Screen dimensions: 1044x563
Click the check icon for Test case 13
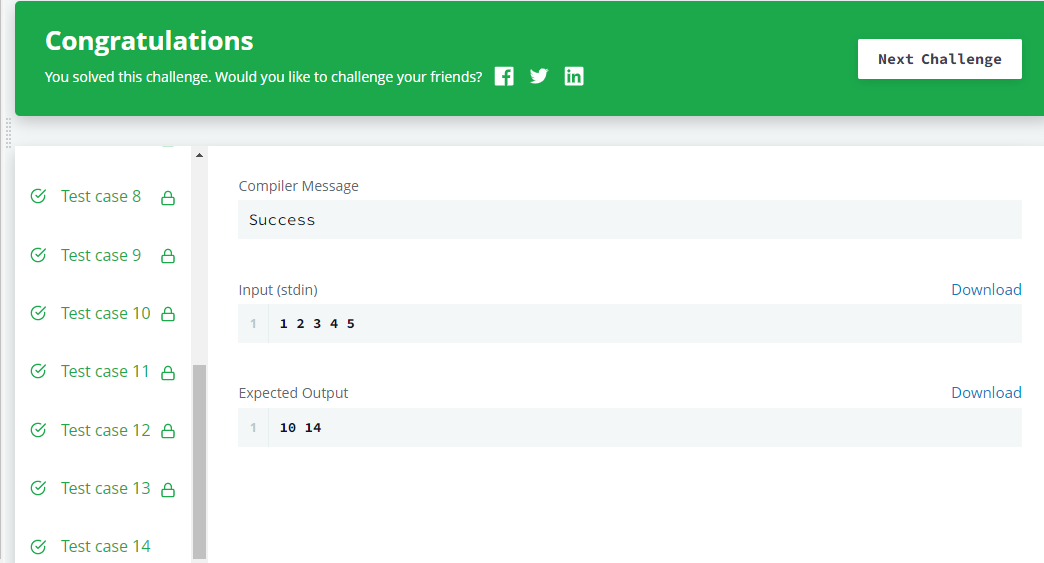click(39, 488)
